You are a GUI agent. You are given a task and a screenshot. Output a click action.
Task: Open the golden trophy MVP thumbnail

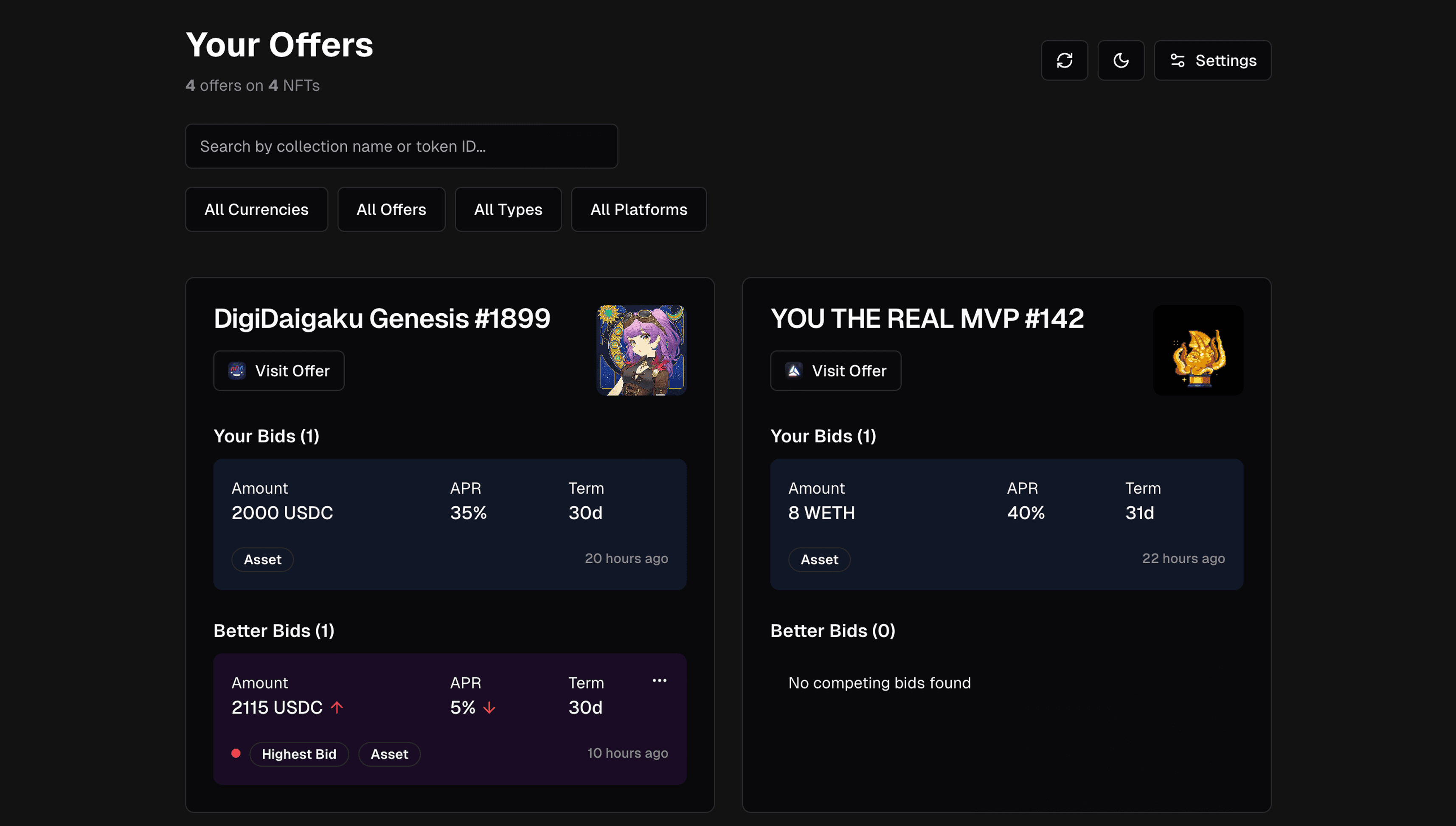click(1197, 350)
